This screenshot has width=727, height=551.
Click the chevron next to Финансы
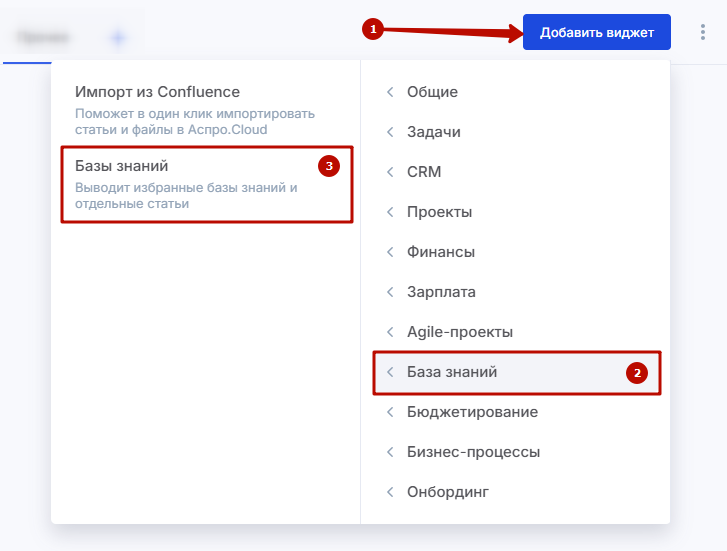pos(390,252)
